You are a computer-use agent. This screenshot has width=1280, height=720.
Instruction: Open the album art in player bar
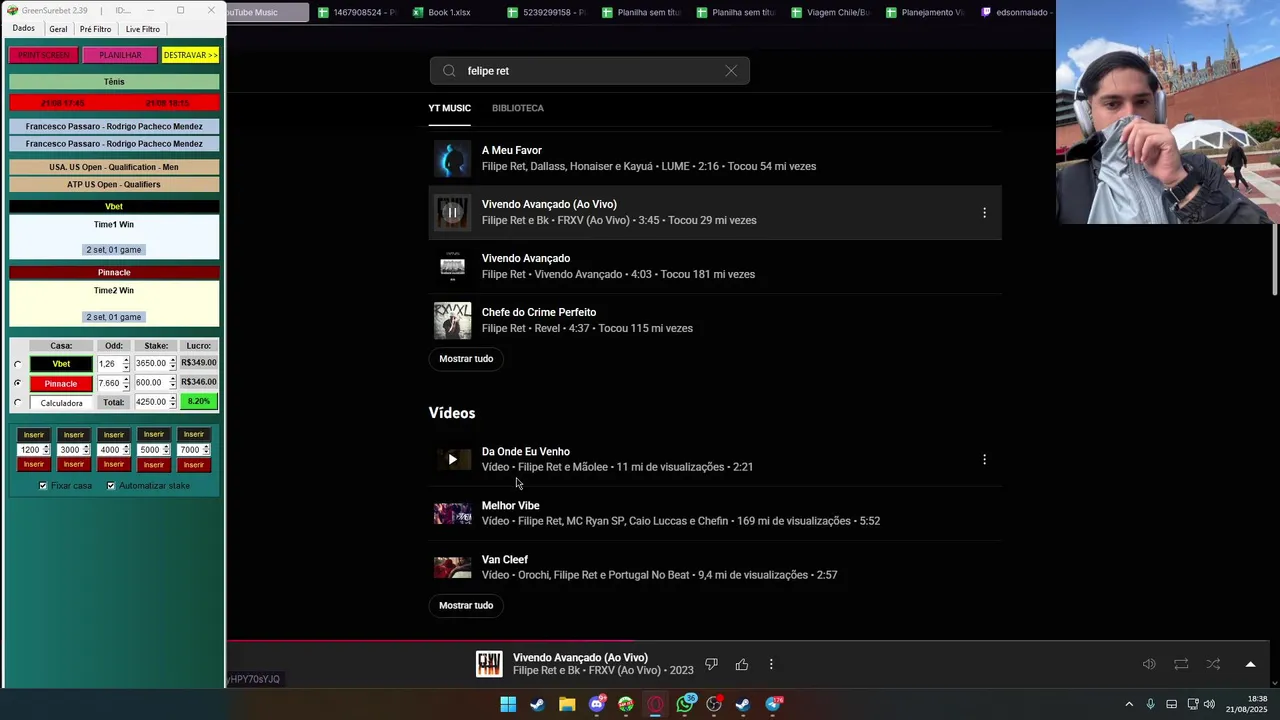[x=489, y=664]
